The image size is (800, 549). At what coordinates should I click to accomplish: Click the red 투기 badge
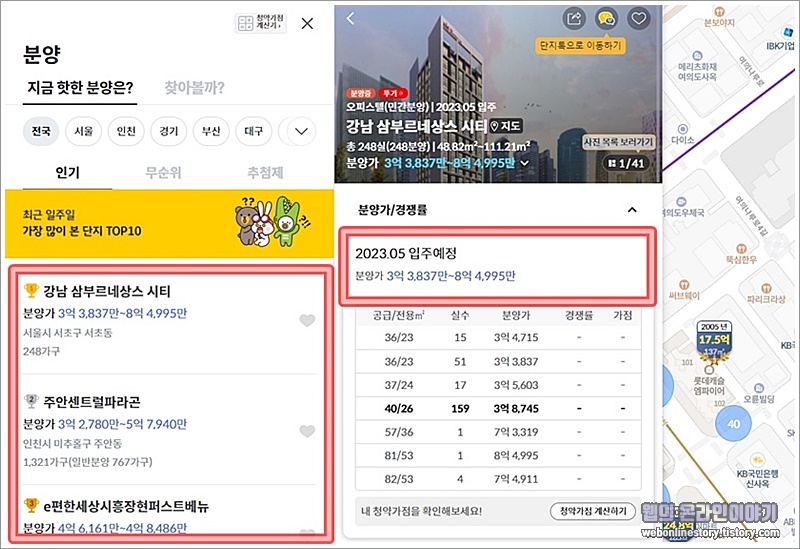click(x=393, y=93)
